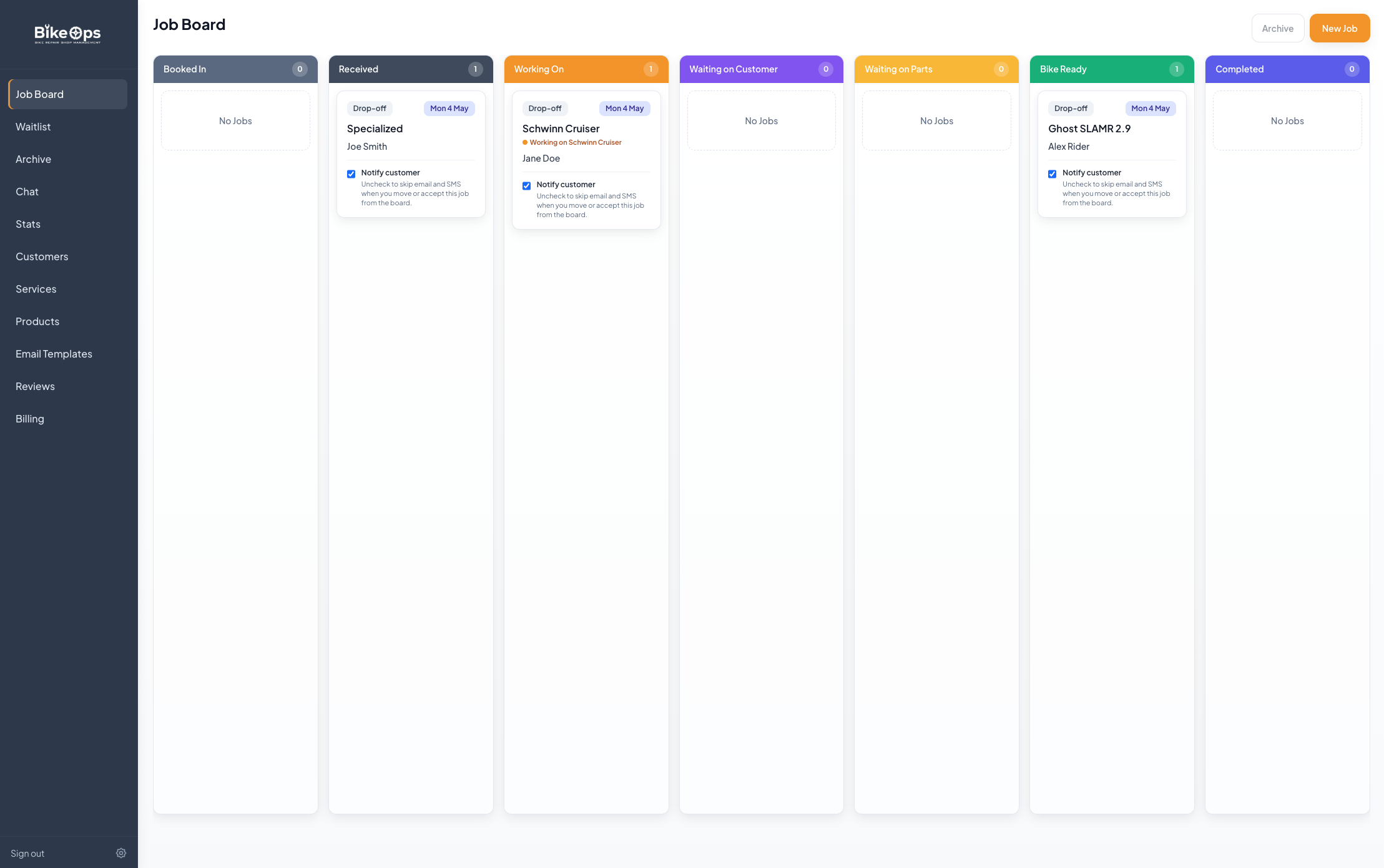Open the Products page

pos(67,321)
